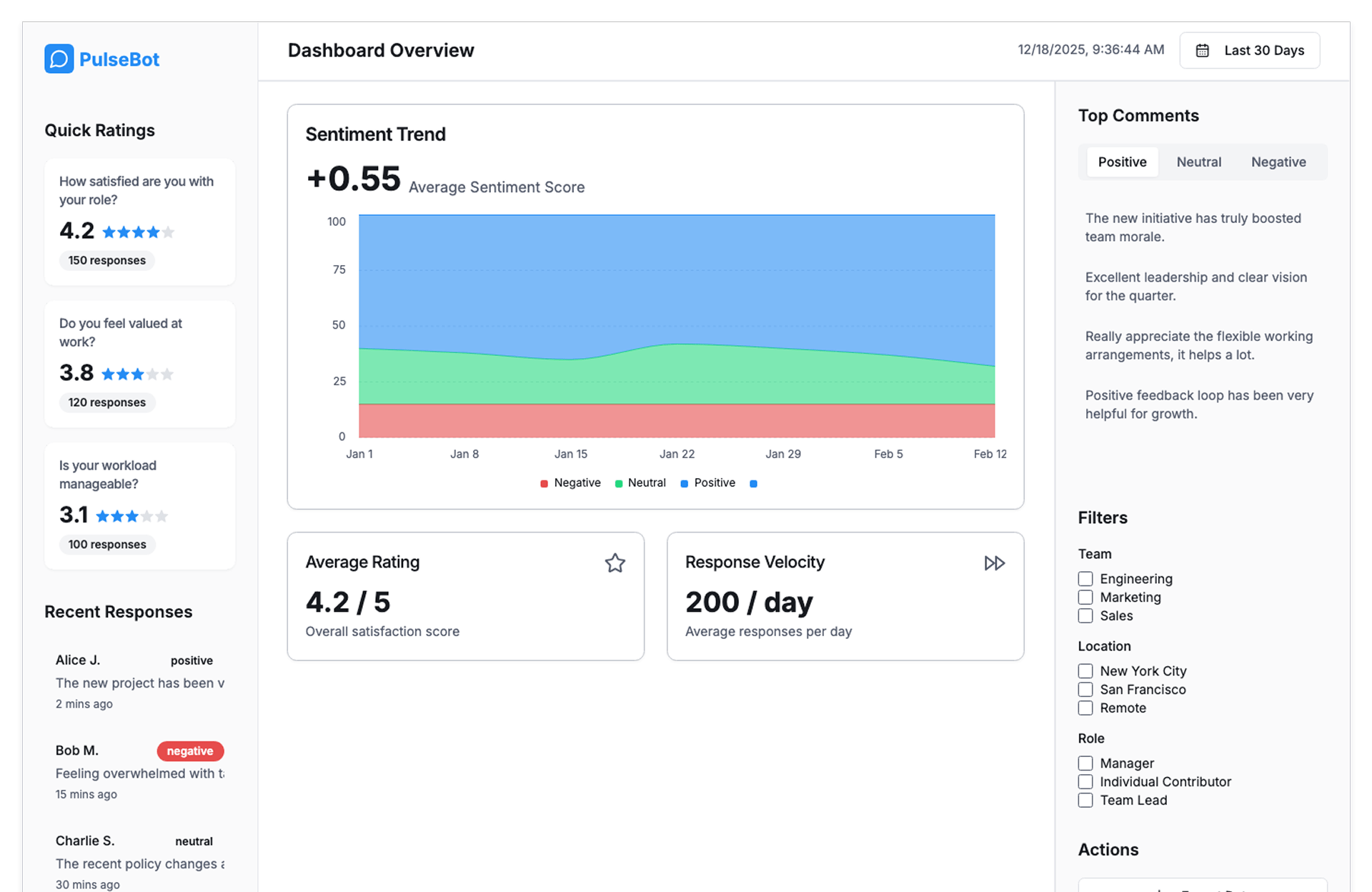Click the 150 responses badge
Screen dimensions: 1372x892
pyautogui.click(x=107, y=261)
